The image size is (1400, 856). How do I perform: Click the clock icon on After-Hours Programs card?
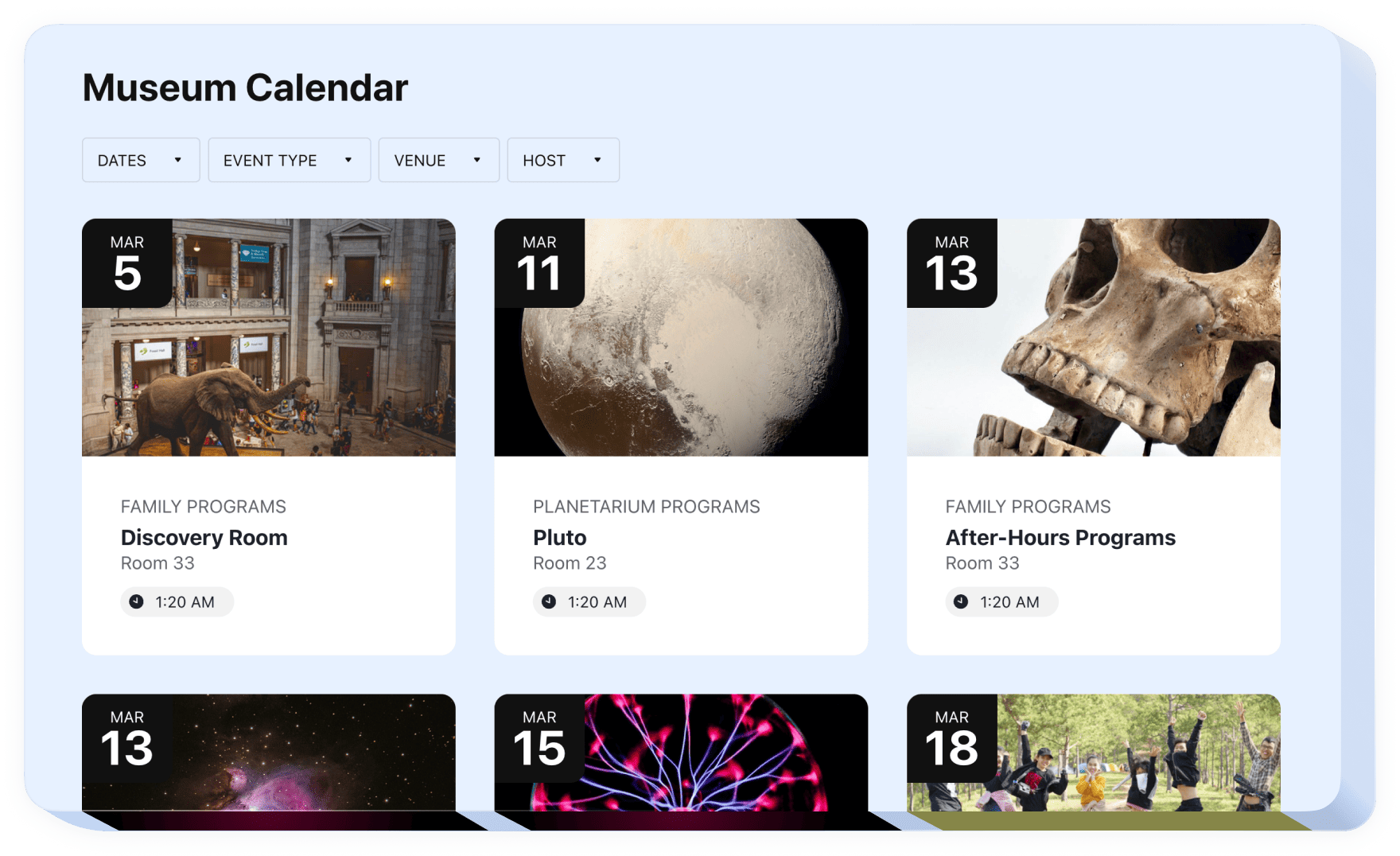click(961, 601)
